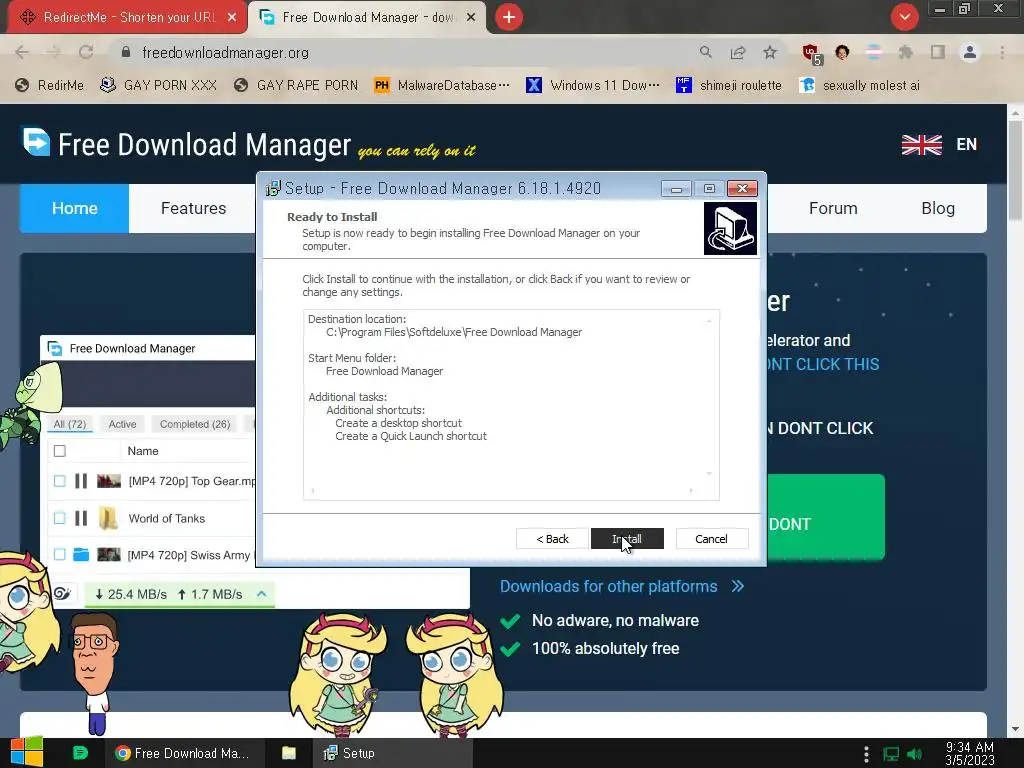Bookmark this page with star icon
The height and width of the screenshot is (768, 1024).
[x=770, y=52]
